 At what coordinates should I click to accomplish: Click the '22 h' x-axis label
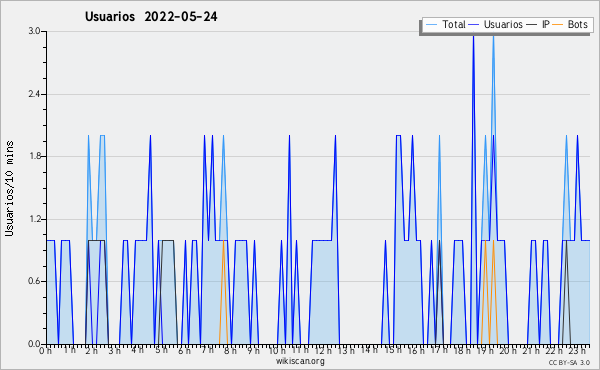[x=554, y=350]
